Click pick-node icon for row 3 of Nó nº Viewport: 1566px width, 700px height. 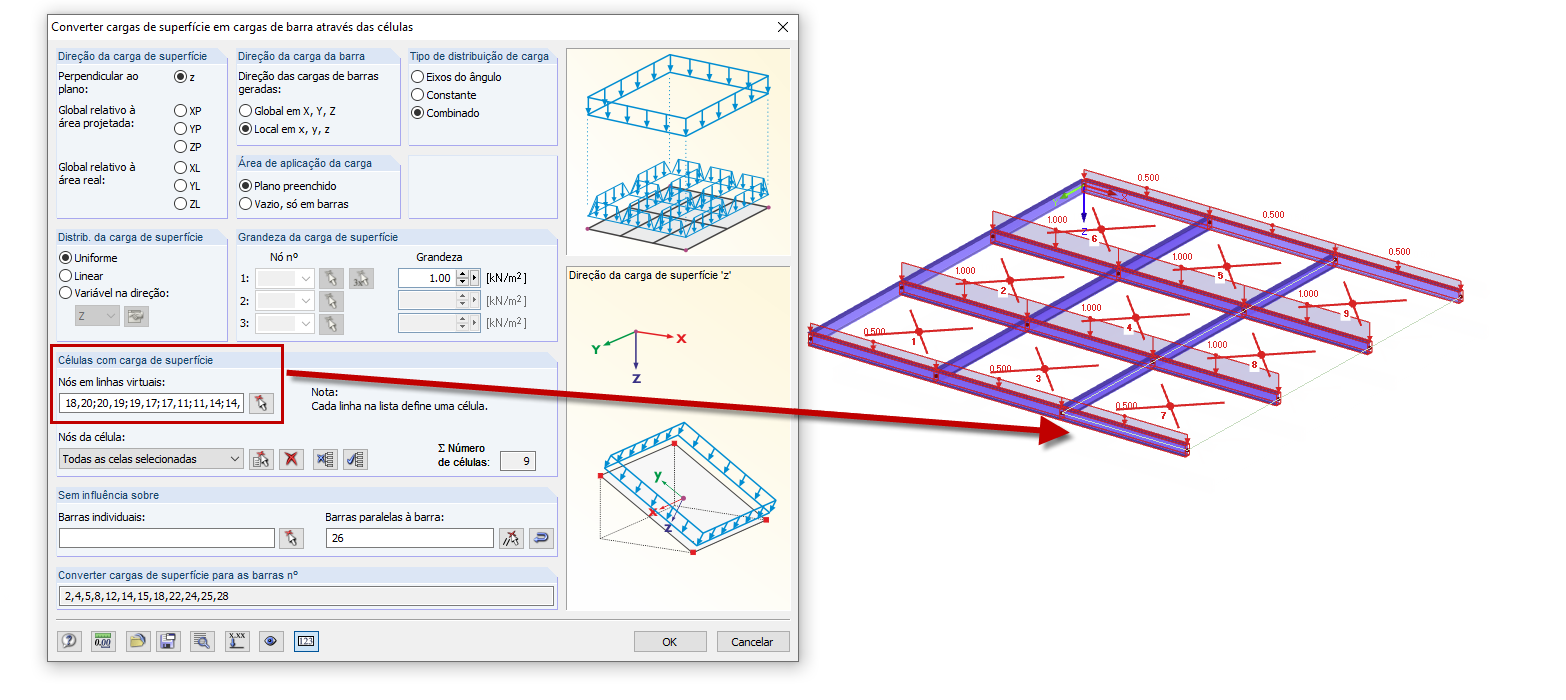click(331, 323)
